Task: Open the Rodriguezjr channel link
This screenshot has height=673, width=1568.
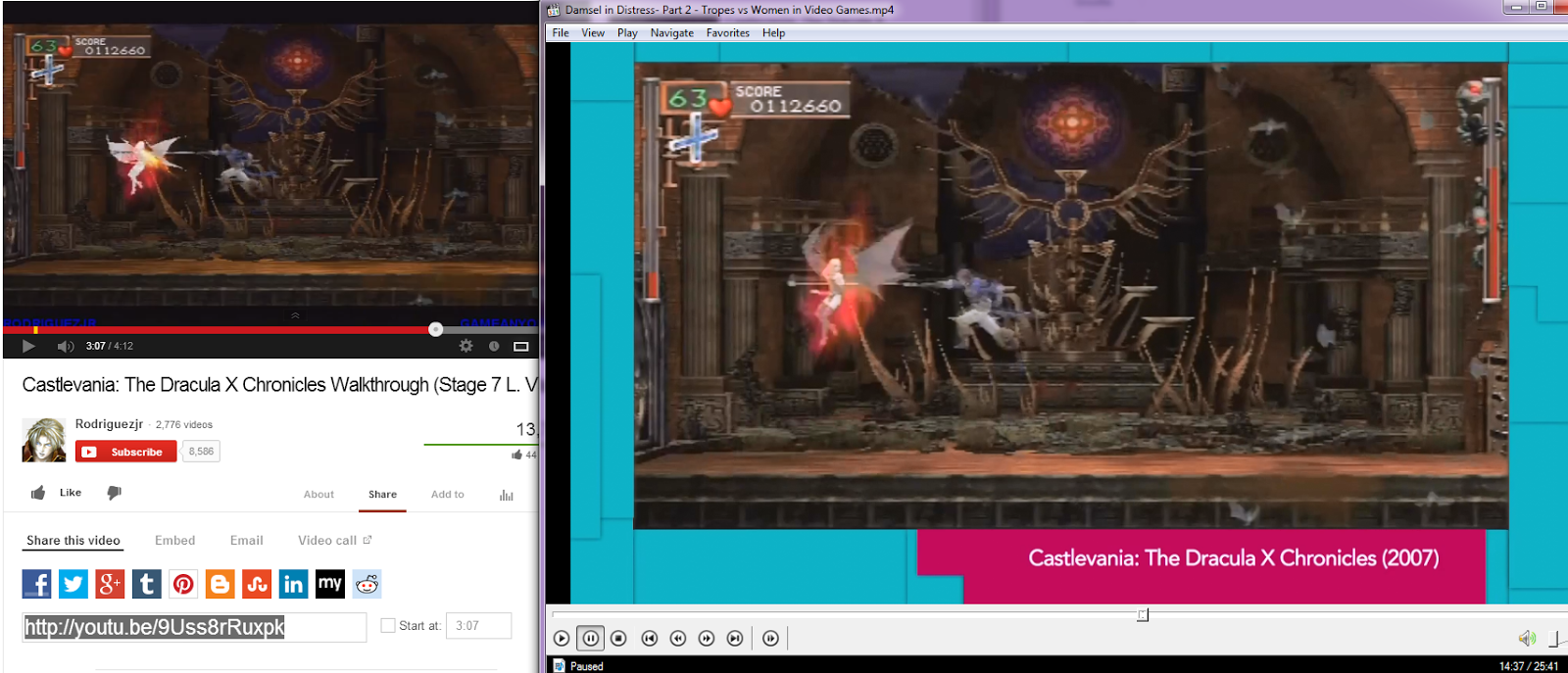Action: (109, 424)
